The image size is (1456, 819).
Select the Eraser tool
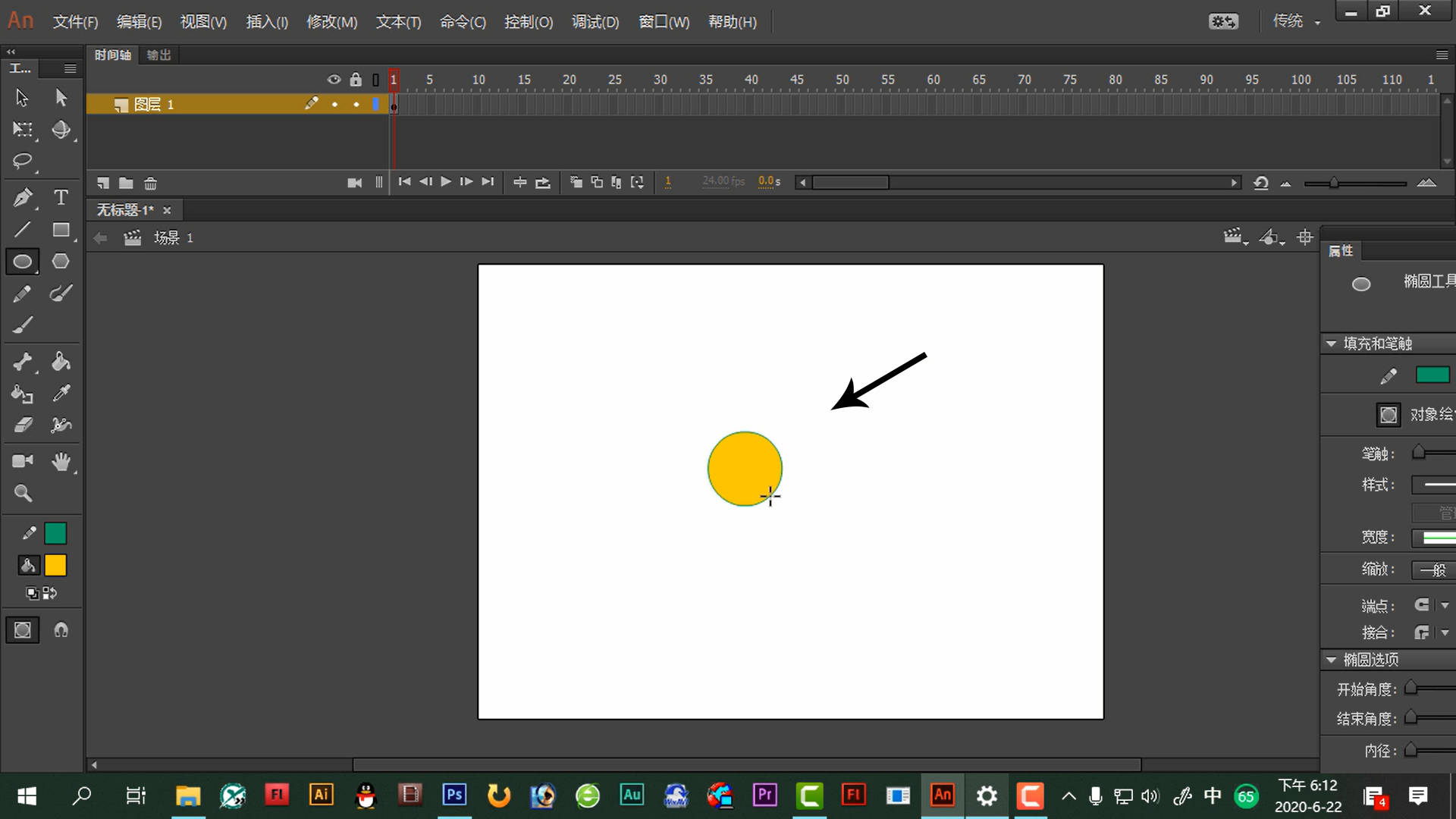[x=23, y=425]
